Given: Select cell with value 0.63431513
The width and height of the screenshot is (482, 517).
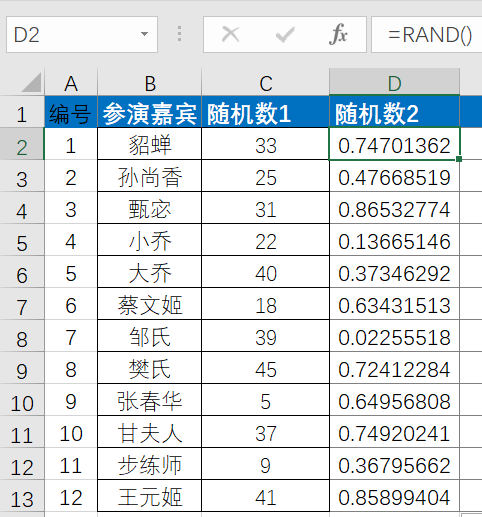Looking at the screenshot, I should click(x=394, y=304).
